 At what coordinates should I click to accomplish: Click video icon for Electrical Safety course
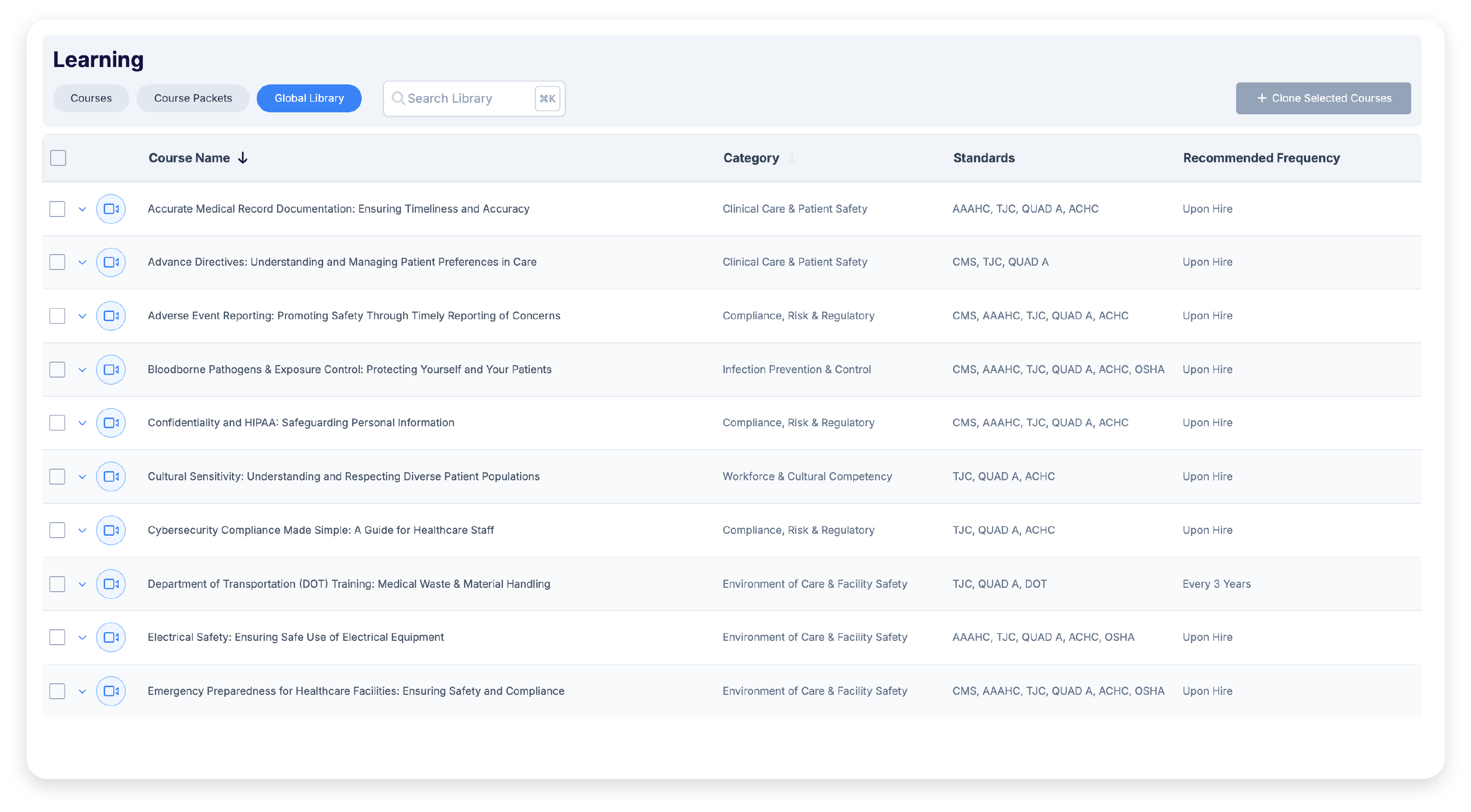point(111,637)
